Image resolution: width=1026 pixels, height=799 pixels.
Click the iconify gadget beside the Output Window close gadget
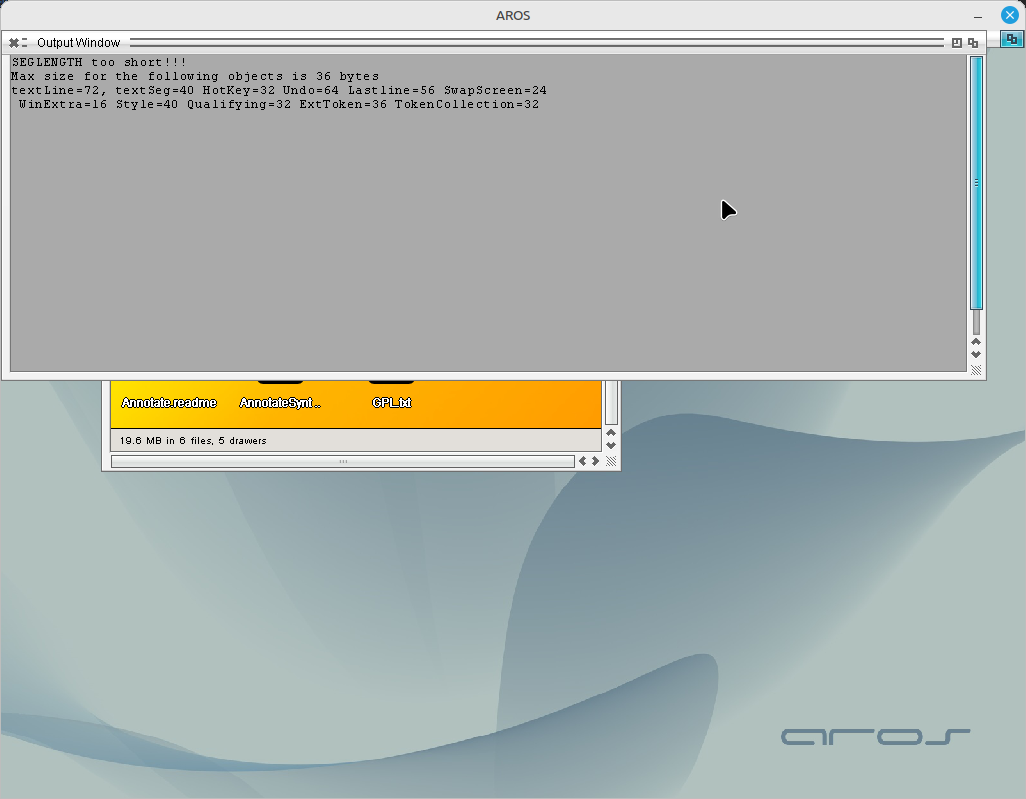25,43
